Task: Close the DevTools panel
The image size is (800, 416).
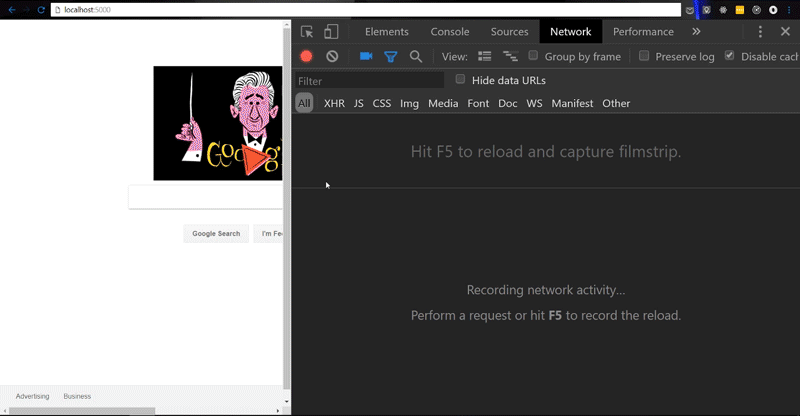Action: tap(785, 32)
